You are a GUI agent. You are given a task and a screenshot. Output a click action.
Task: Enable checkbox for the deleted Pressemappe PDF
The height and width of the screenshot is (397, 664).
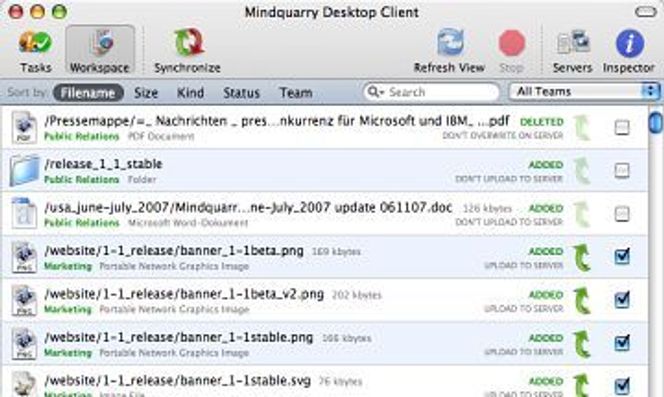point(622,127)
